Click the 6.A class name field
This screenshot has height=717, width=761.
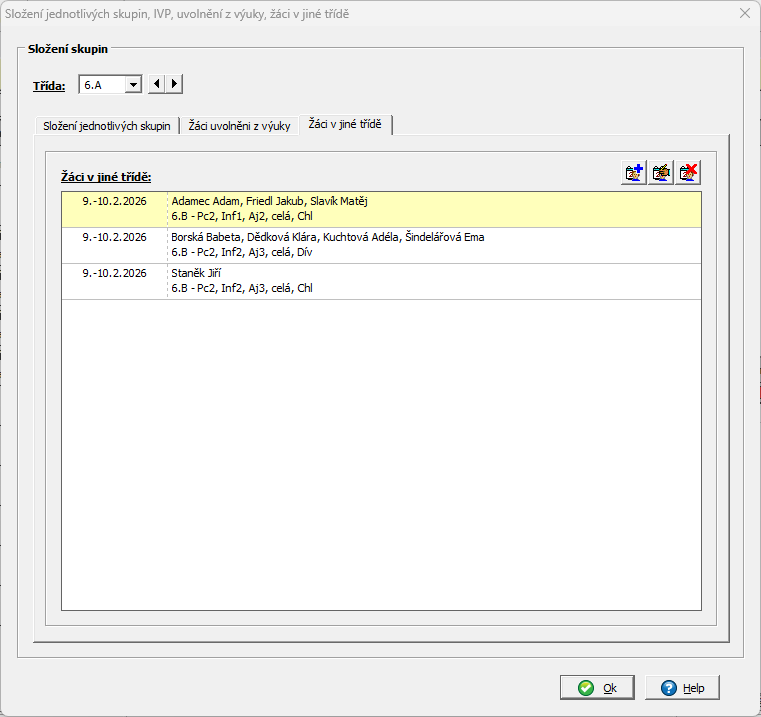point(102,85)
